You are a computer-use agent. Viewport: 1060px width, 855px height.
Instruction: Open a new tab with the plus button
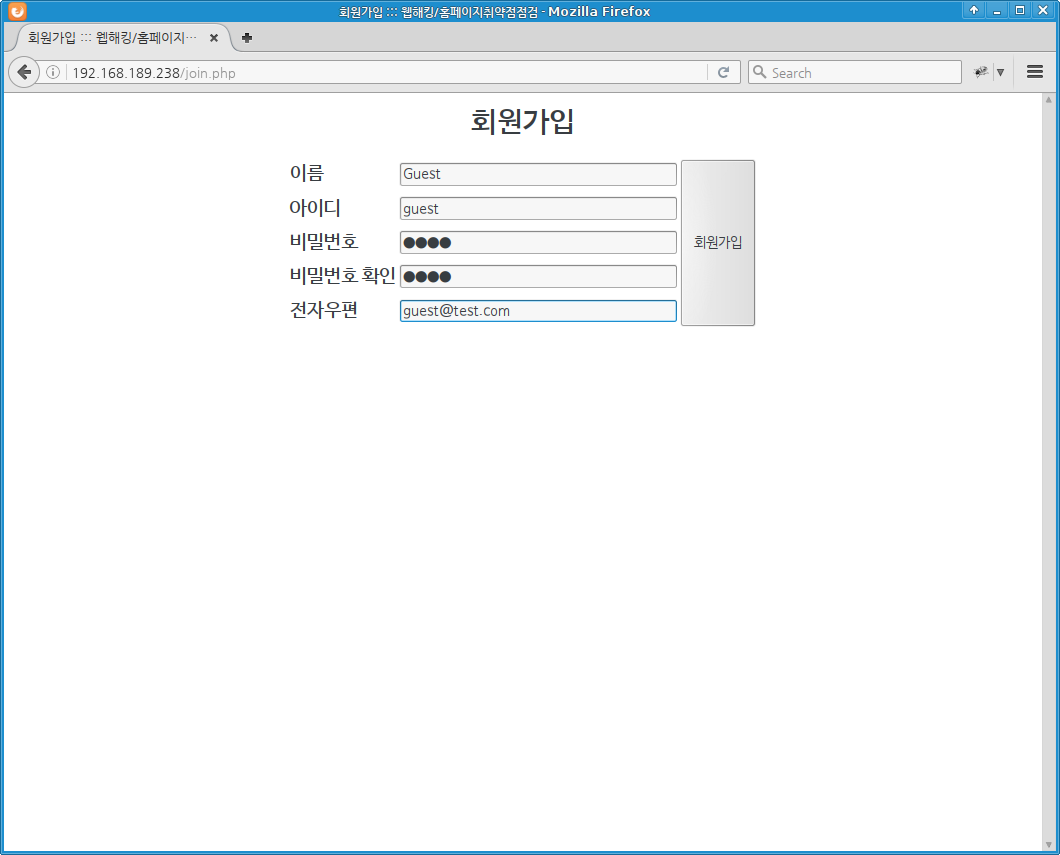click(x=247, y=38)
